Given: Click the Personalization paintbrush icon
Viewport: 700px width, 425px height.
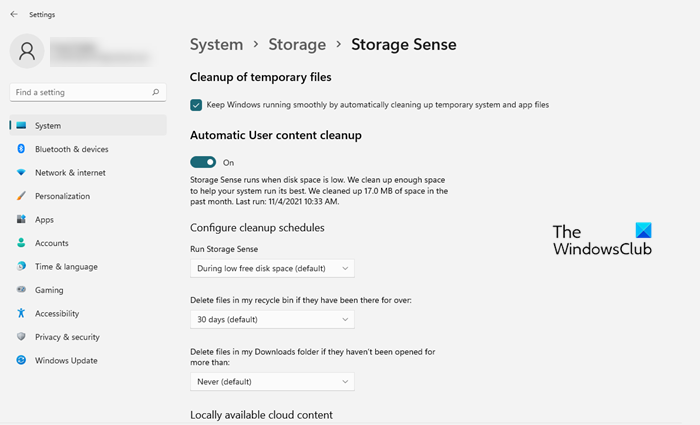Looking at the screenshot, I should 21,196.
